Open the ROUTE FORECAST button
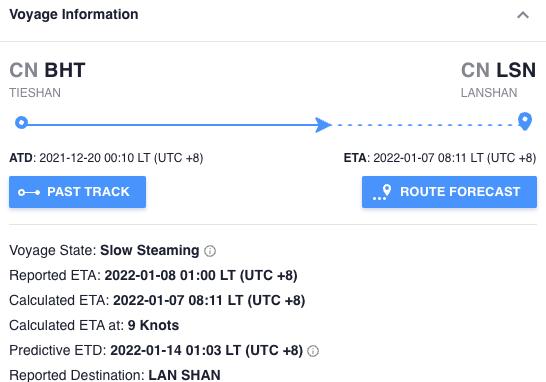This screenshot has height=382, width=546. 449,192
